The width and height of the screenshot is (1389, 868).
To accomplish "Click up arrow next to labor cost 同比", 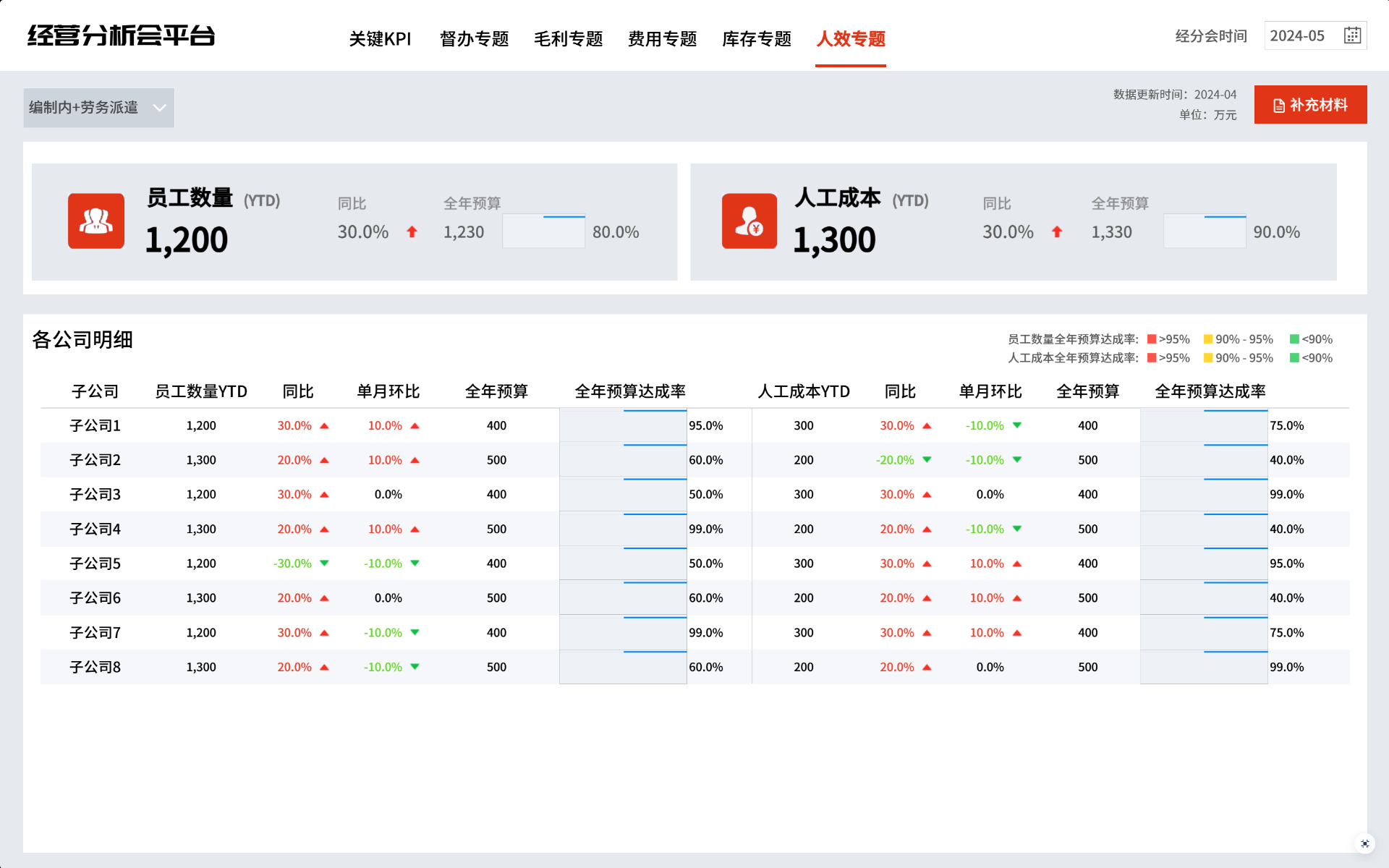I will point(1057,232).
